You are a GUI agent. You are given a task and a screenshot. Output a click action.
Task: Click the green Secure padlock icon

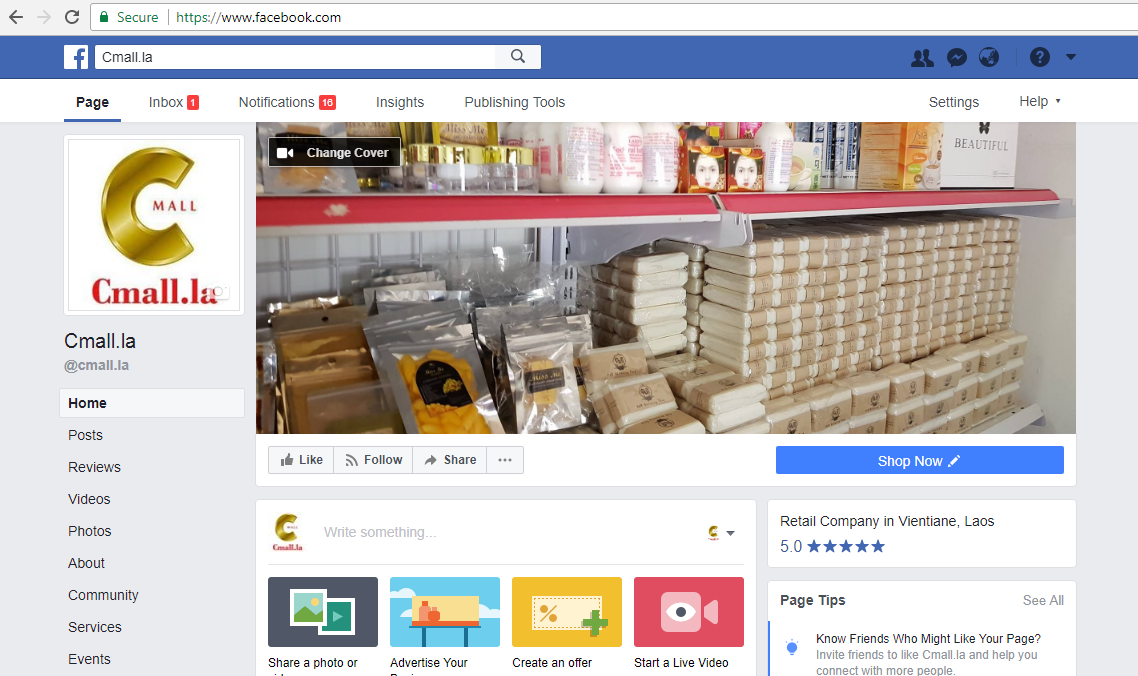pos(104,17)
